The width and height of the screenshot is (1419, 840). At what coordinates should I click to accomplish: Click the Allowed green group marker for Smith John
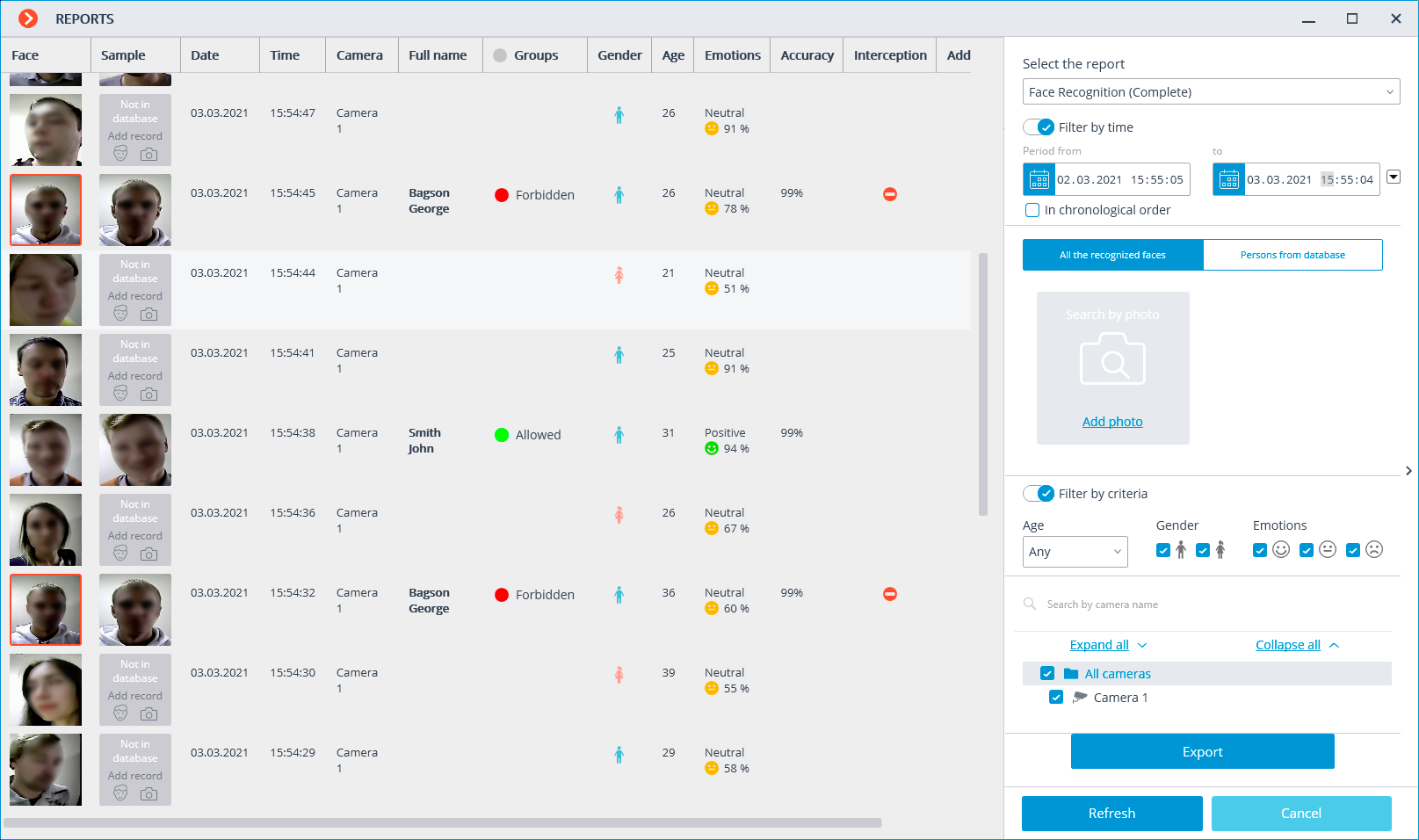(x=502, y=435)
